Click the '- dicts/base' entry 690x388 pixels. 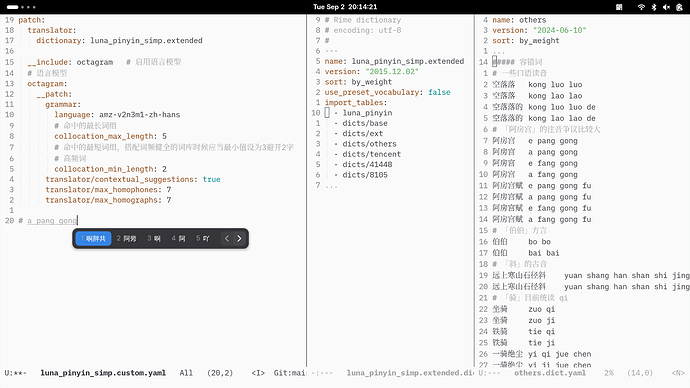point(361,123)
